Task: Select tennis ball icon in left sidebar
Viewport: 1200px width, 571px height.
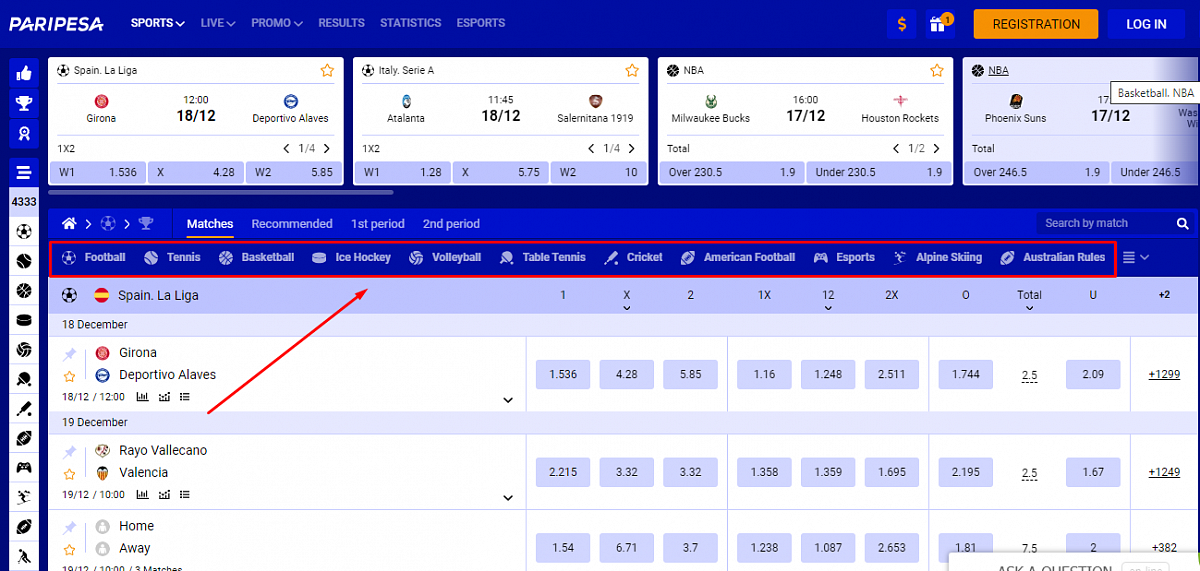Action: [24, 261]
